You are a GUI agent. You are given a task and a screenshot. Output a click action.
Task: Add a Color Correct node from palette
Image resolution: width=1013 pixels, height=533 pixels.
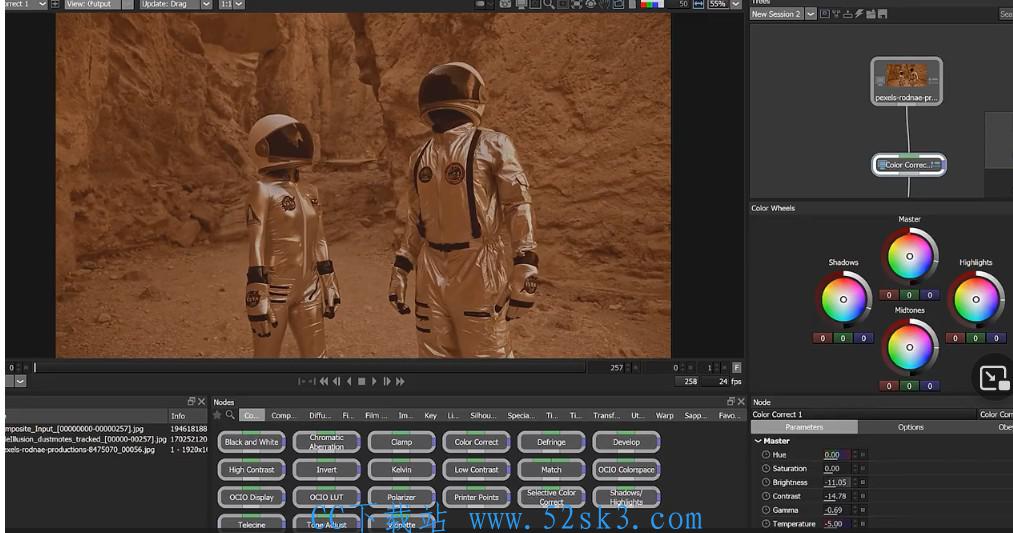pos(476,442)
